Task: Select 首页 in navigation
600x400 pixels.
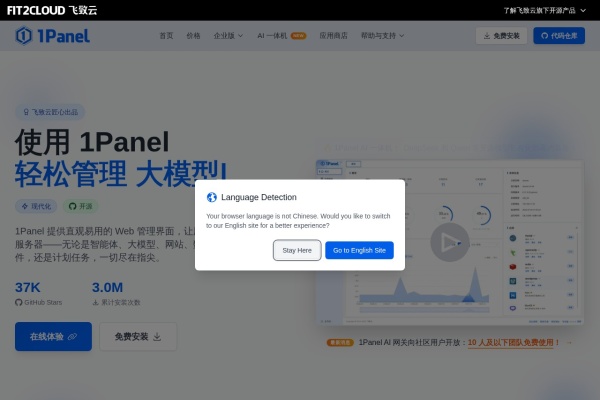Action: 166,36
